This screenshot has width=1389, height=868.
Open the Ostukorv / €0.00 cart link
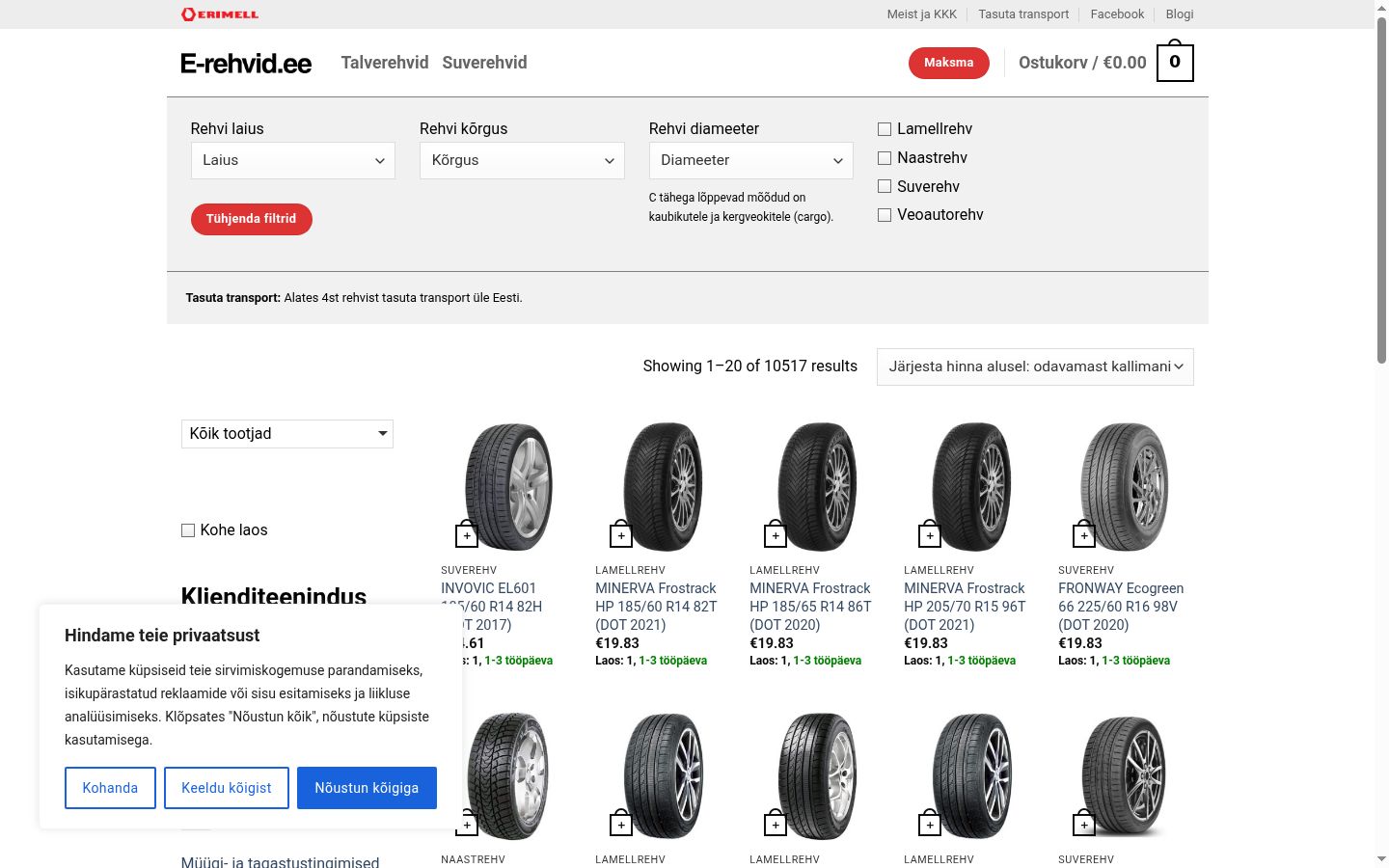pyautogui.click(x=1082, y=63)
